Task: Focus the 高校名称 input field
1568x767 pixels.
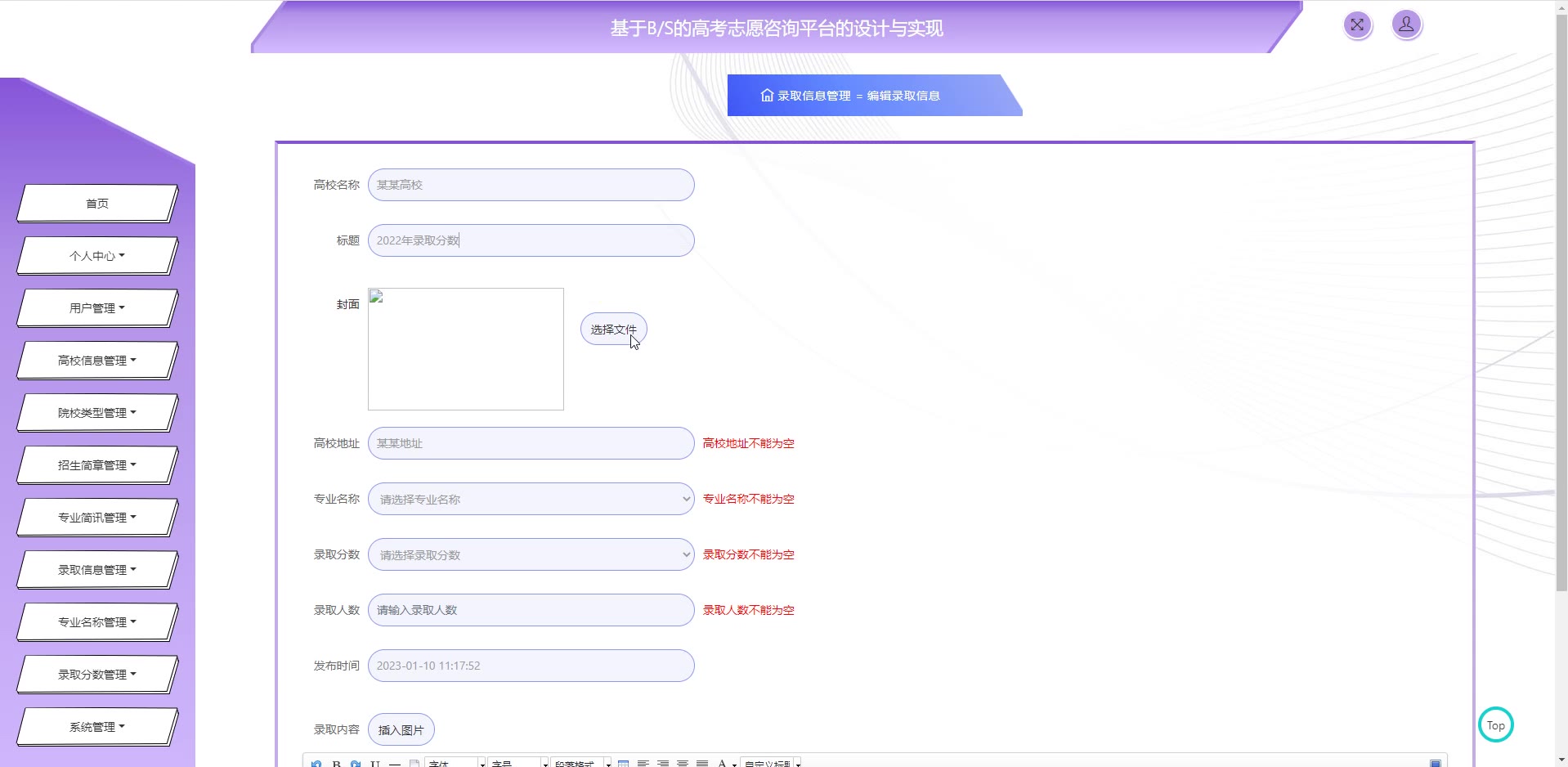Action: pyautogui.click(x=531, y=185)
